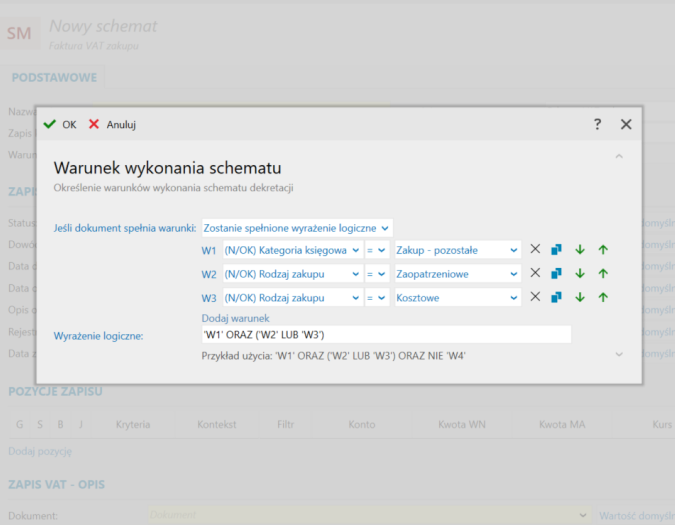Image resolution: width=675 pixels, height=525 pixels.
Task: Open 'Zostanie spełnione wyrażenie logiczne' dropdown
Action: [297, 228]
